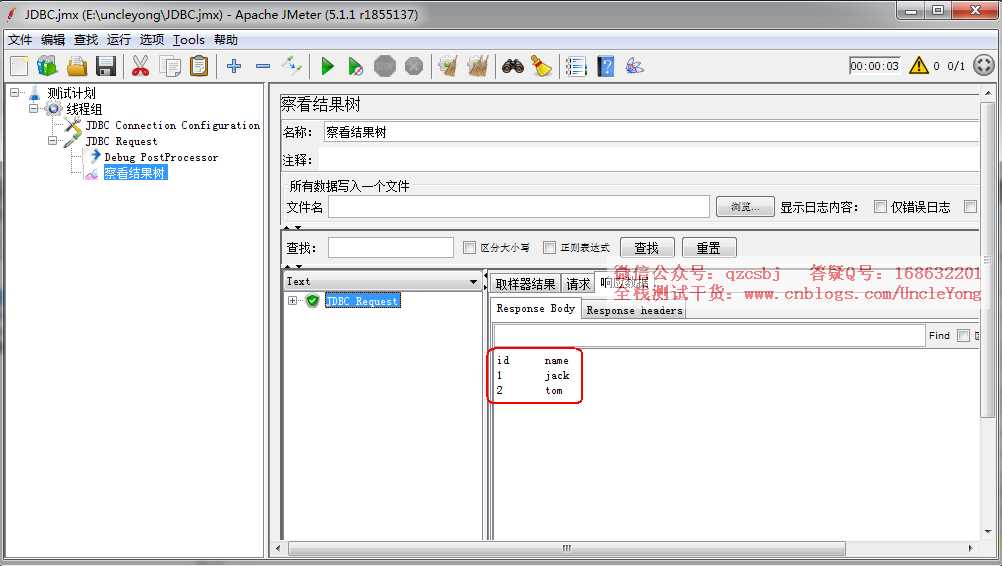Switch to the Response Body tab
The width and height of the screenshot is (1002, 566).
pyautogui.click(x=536, y=309)
